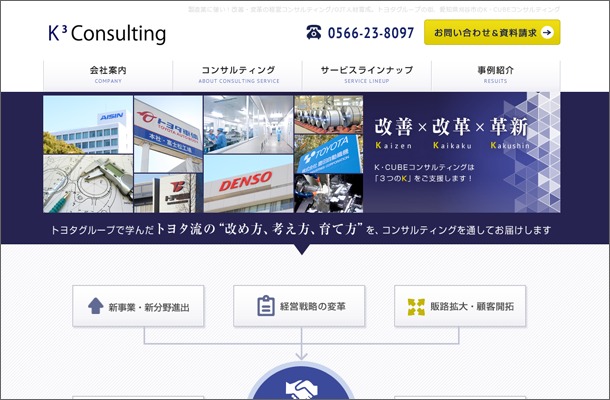Click the expand arrows icon on 販路拡大
This screenshot has width=610, height=400.
pos(416,307)
